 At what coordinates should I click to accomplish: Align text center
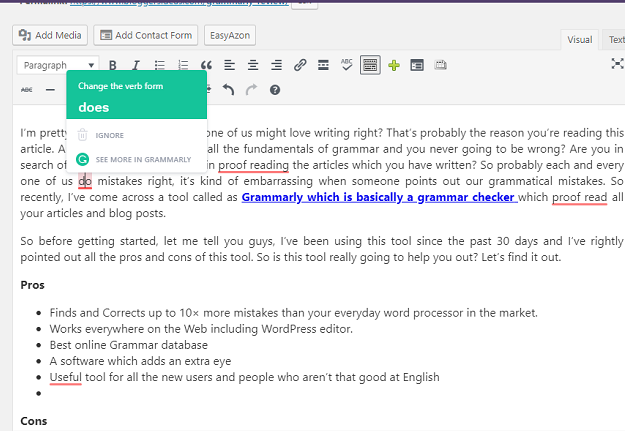253,65
